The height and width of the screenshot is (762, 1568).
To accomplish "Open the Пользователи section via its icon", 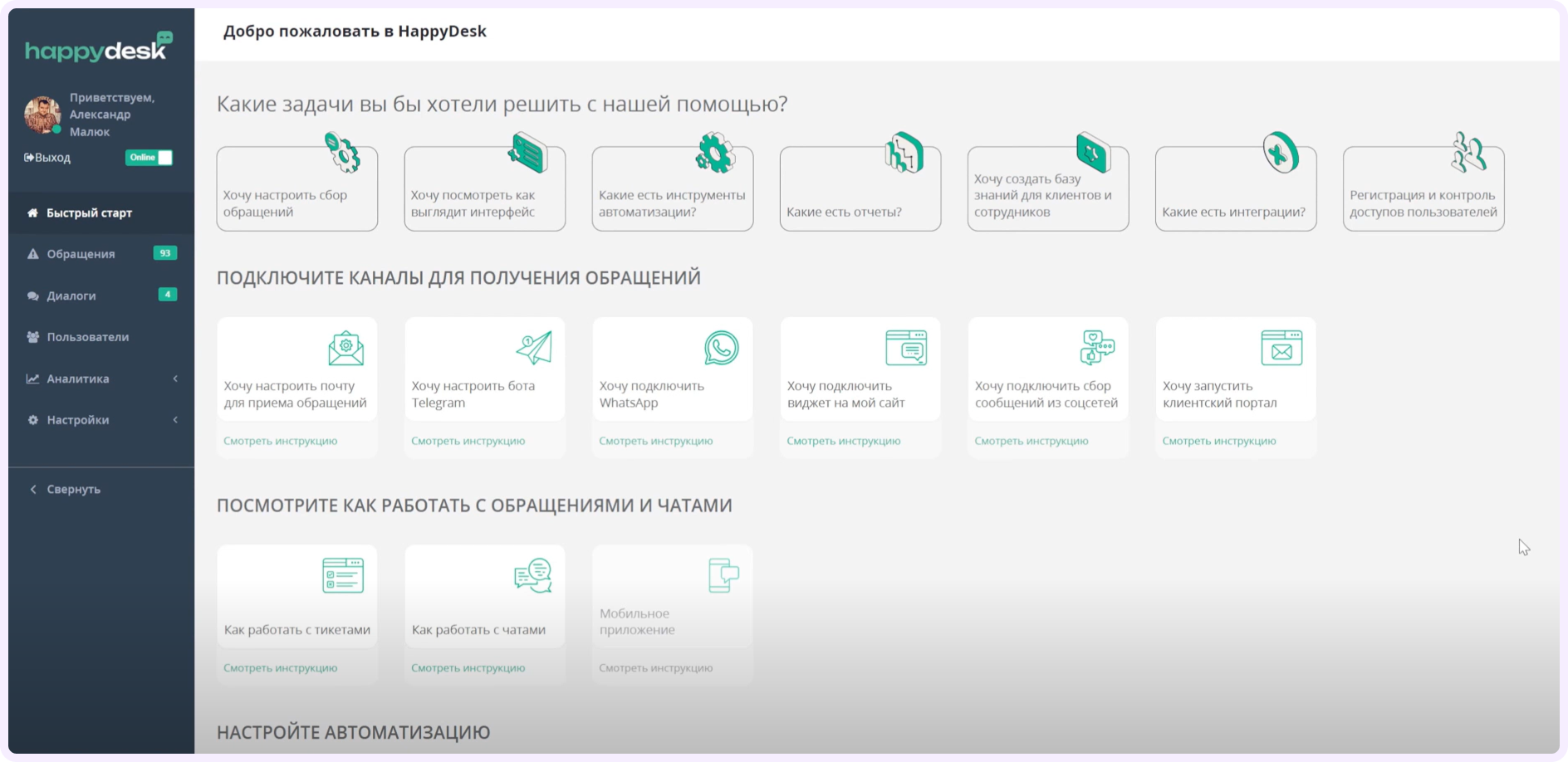I will [x=31, y=336].
